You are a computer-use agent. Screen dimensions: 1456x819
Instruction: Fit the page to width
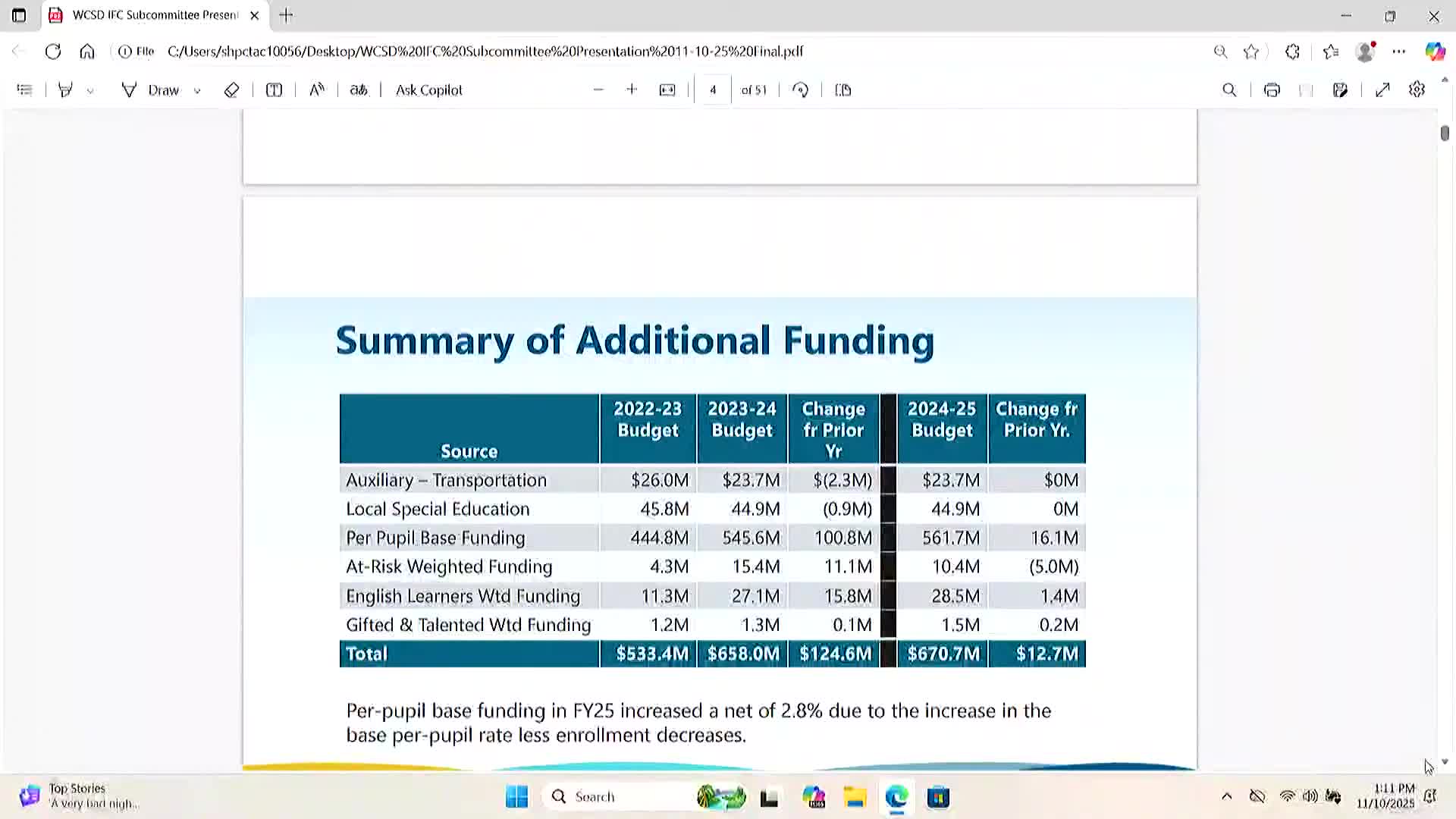(667, 89)
